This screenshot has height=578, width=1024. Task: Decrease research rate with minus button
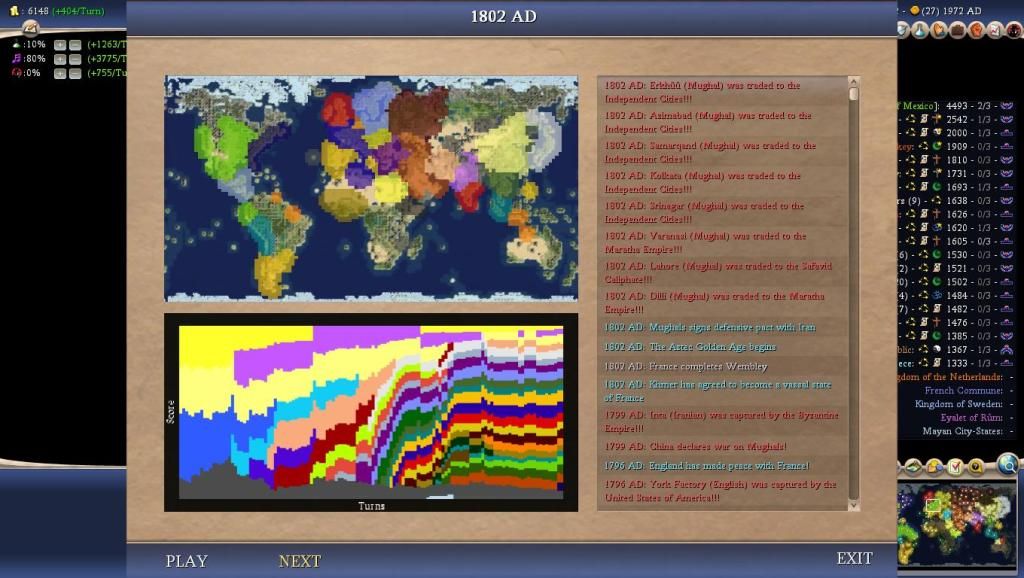click(x=75, y=45)
